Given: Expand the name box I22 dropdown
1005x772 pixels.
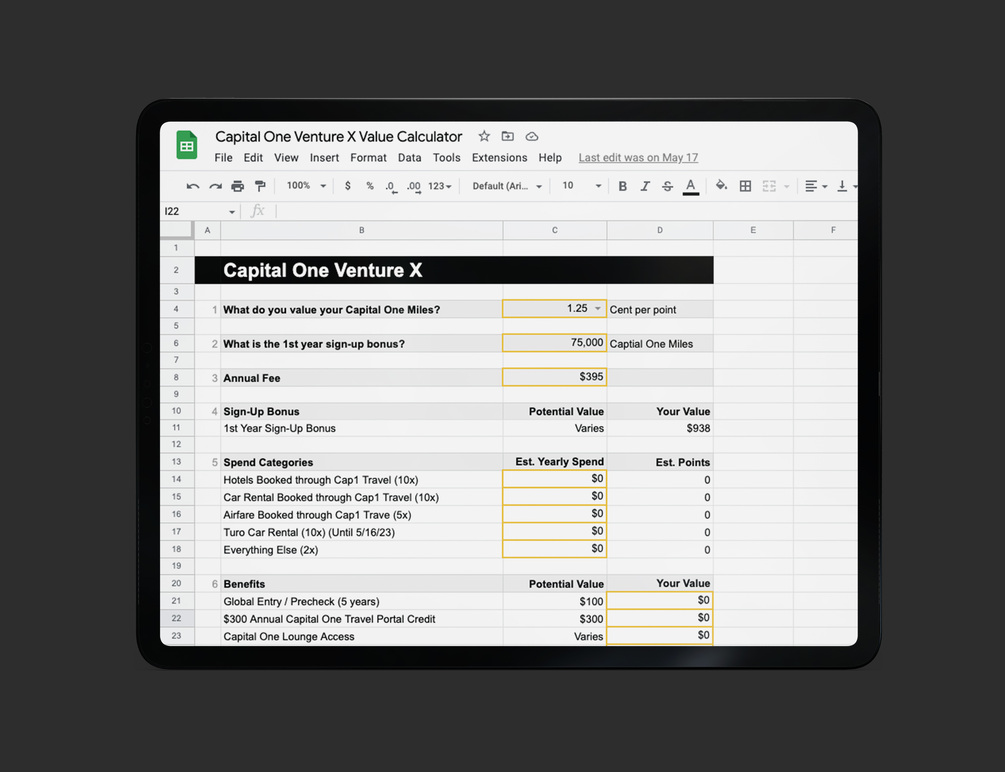Looking at the screenshot, I should [x=232, y=212].
